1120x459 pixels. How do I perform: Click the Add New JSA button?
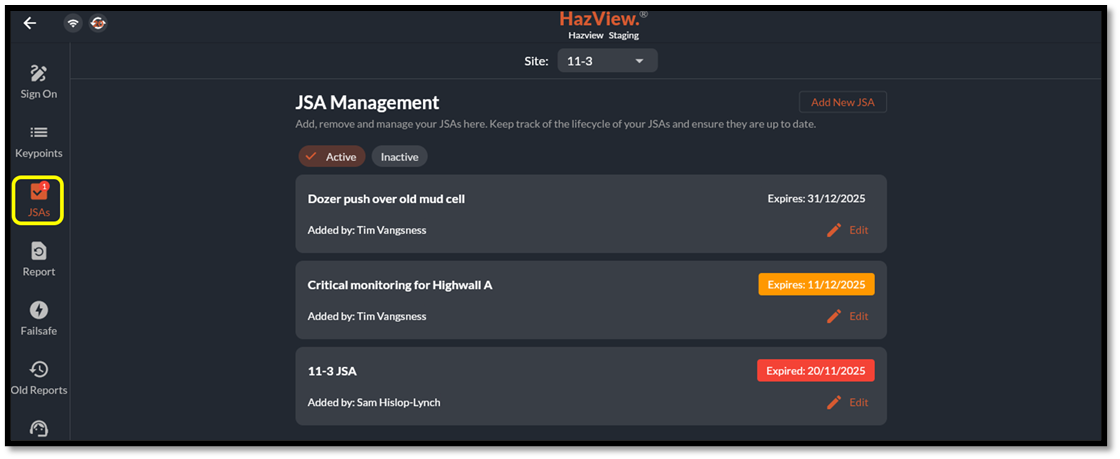coord(842,102)
